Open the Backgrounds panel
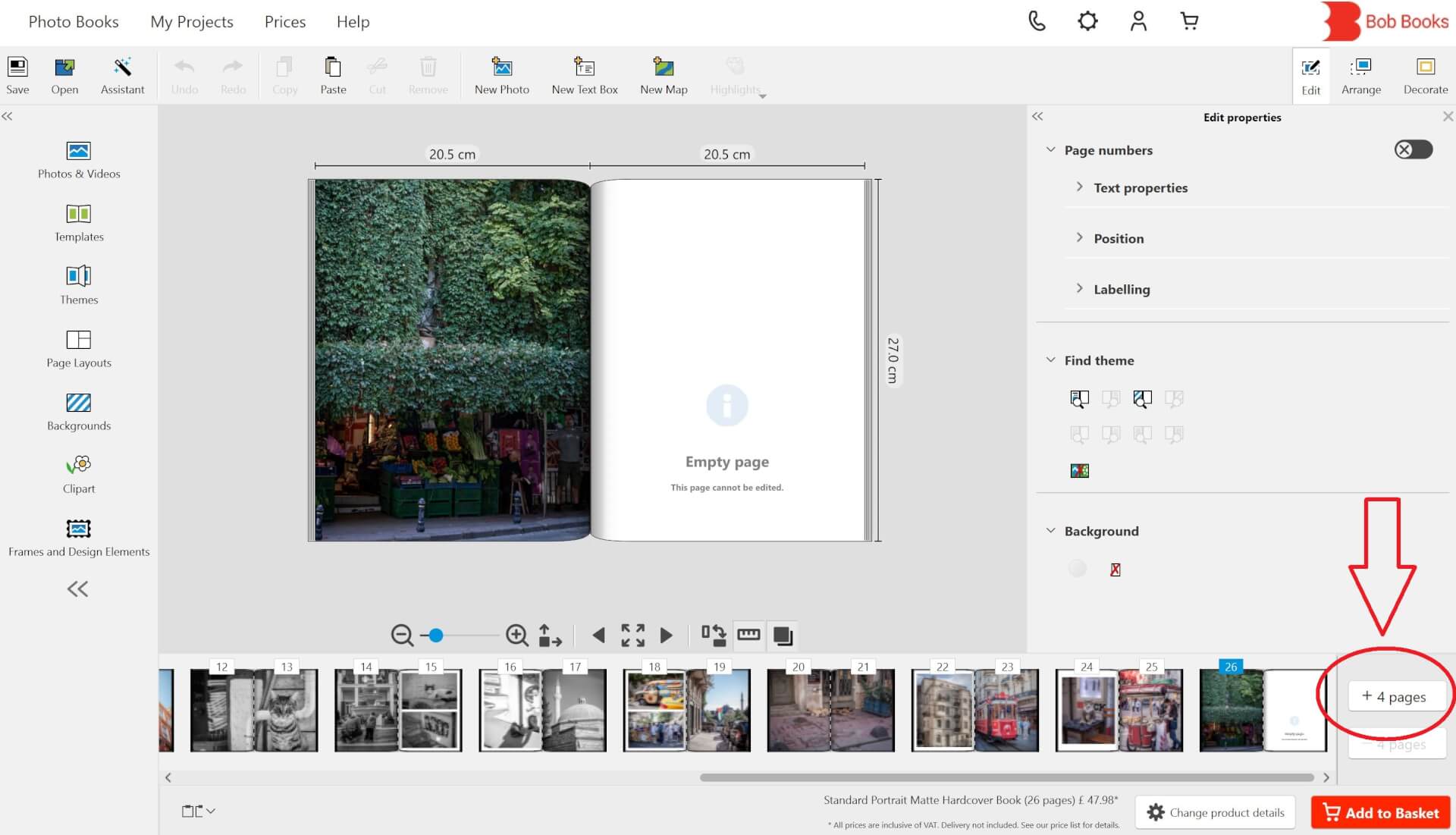Image resolution: width=1456 pixels, height=835 pixels. [x=79, y=412]
